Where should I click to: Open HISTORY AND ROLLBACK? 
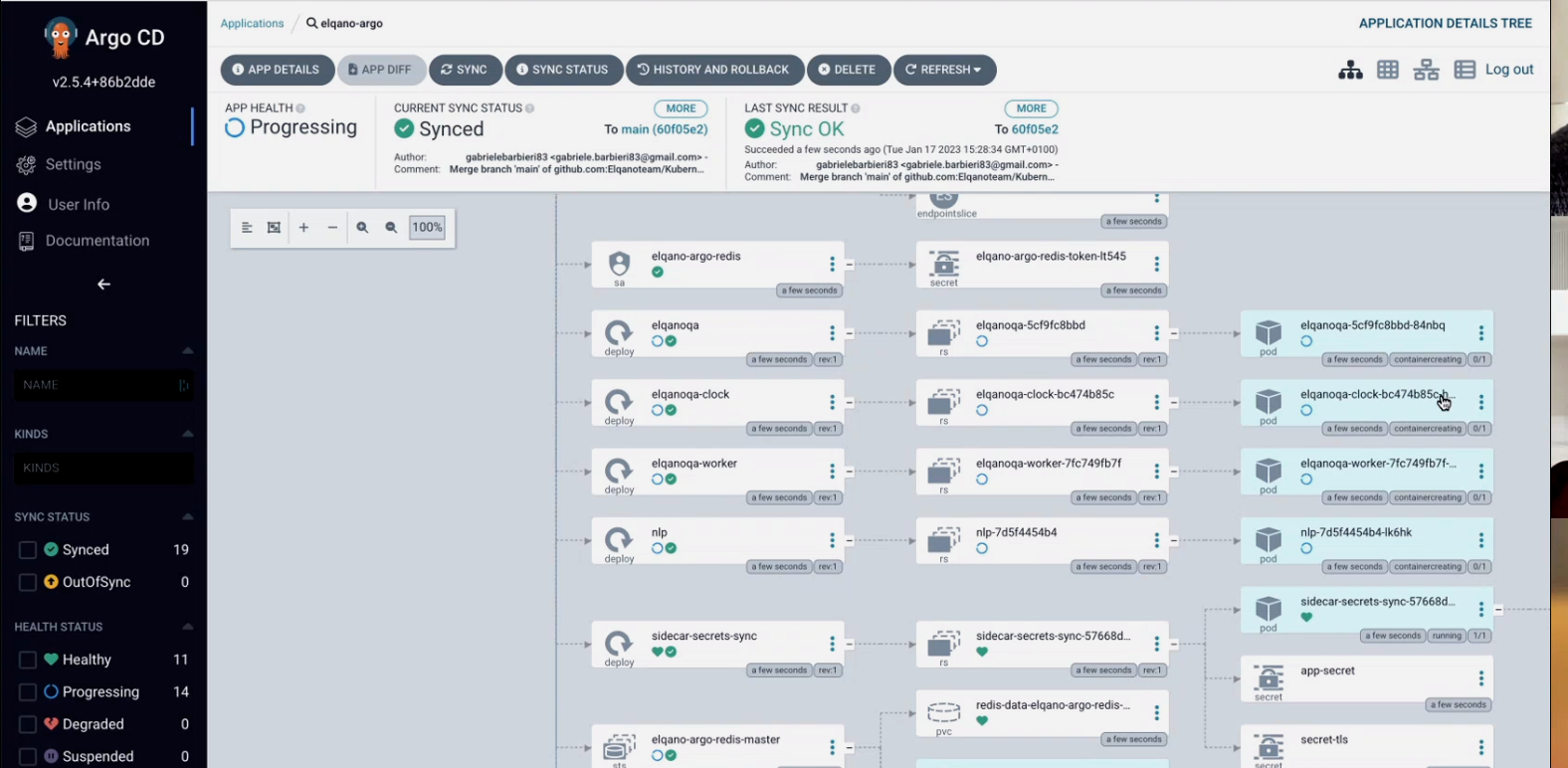coord(714,70)
